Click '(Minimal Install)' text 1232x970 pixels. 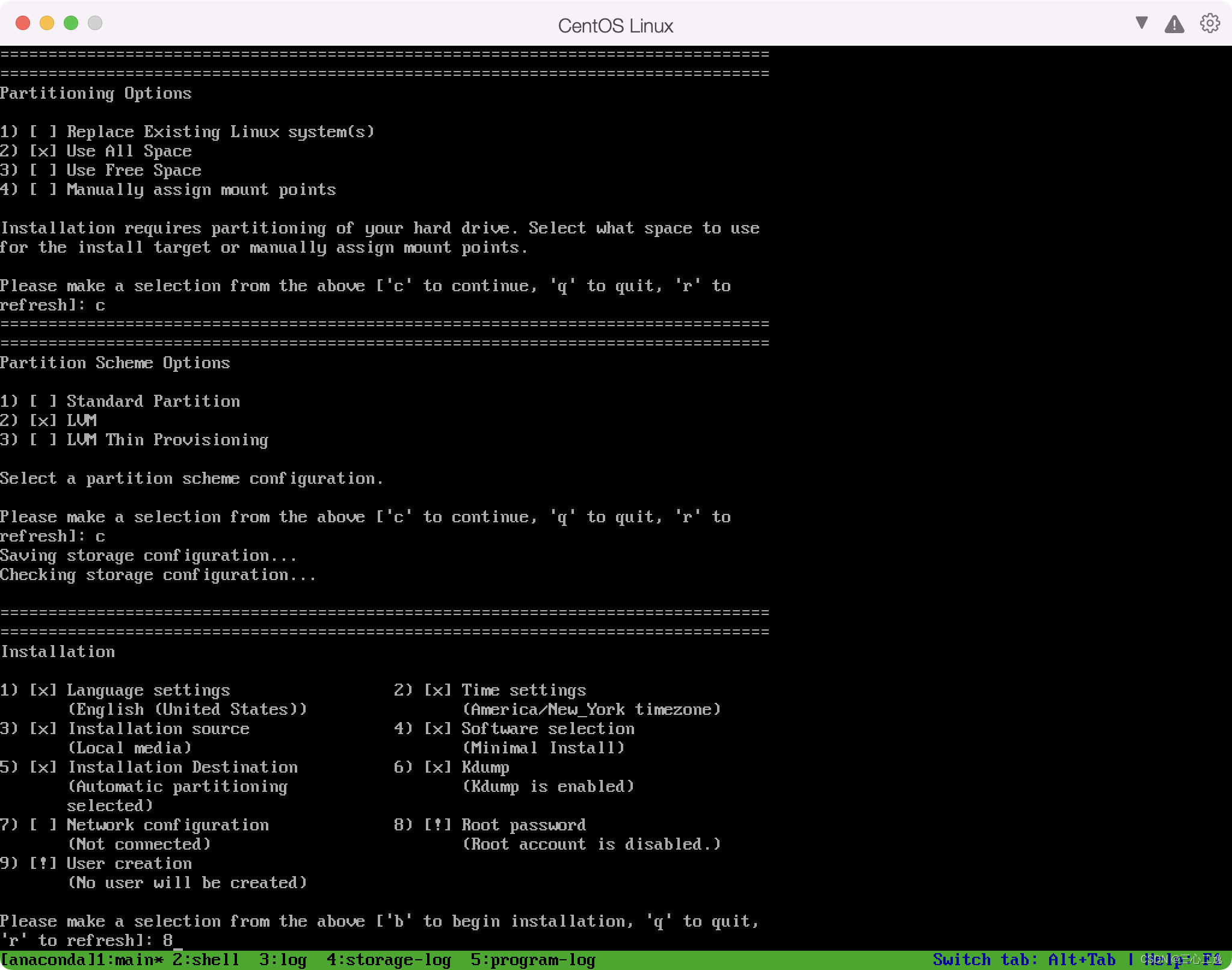543,748
